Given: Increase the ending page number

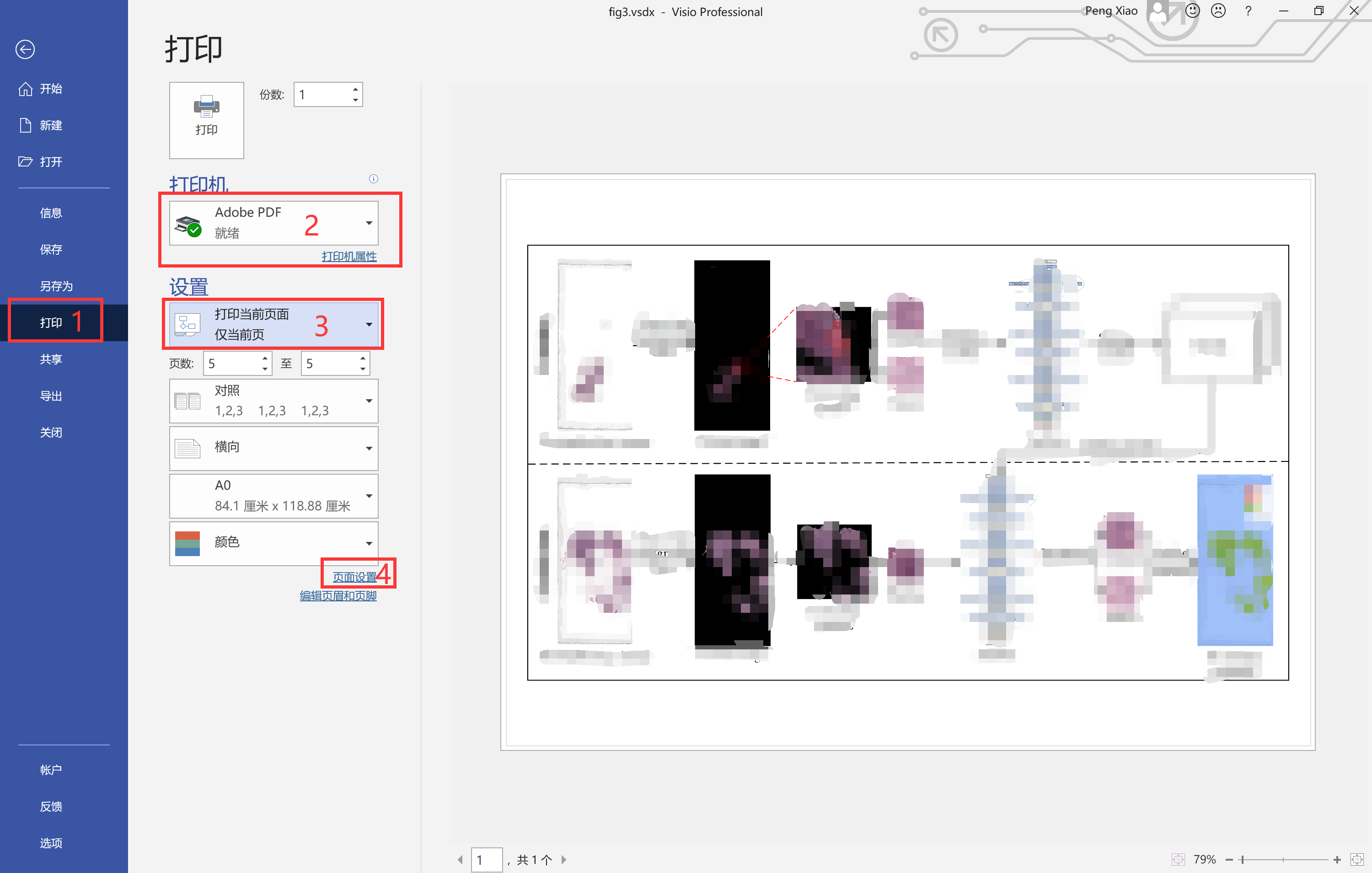Looking at the screenshot, I should coord(362,359).
